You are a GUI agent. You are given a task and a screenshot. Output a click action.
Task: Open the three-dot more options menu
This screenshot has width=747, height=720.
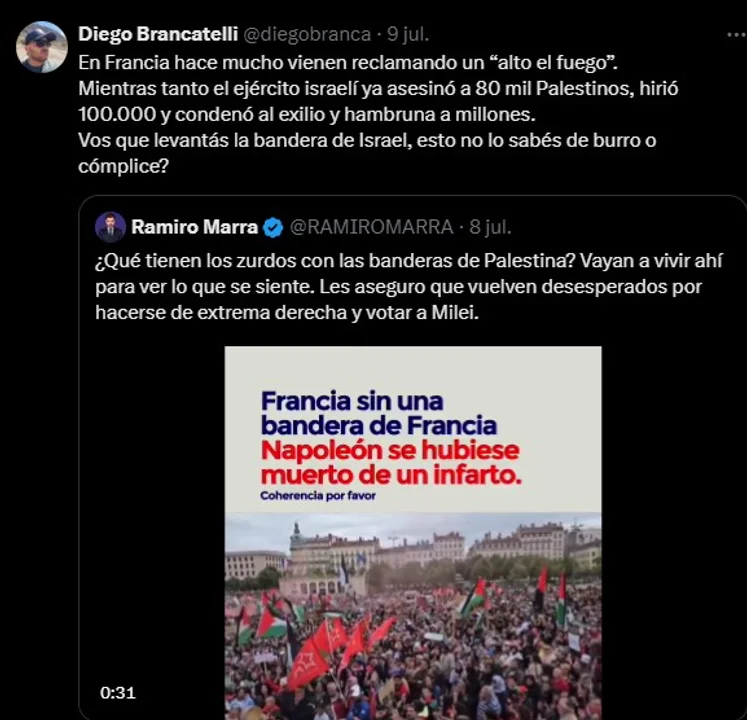[736, 35]
